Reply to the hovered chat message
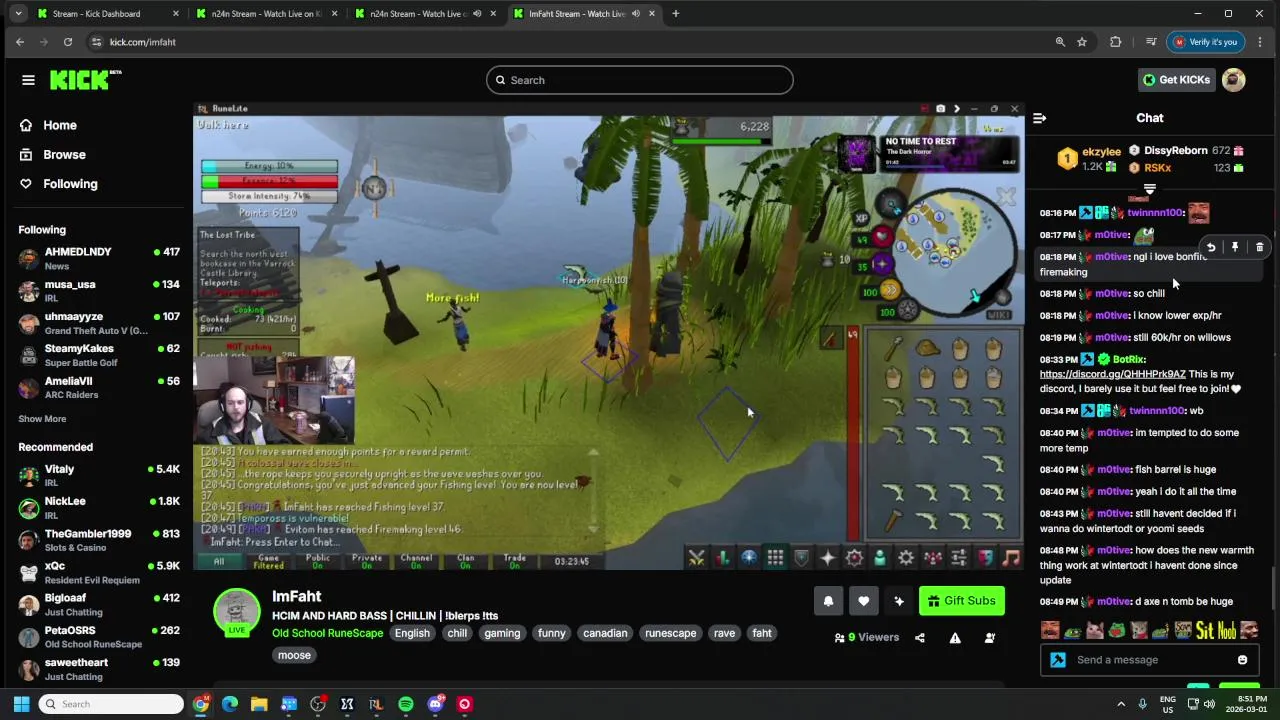Viewport: 1280px width, 720px height. point(1210,247)
